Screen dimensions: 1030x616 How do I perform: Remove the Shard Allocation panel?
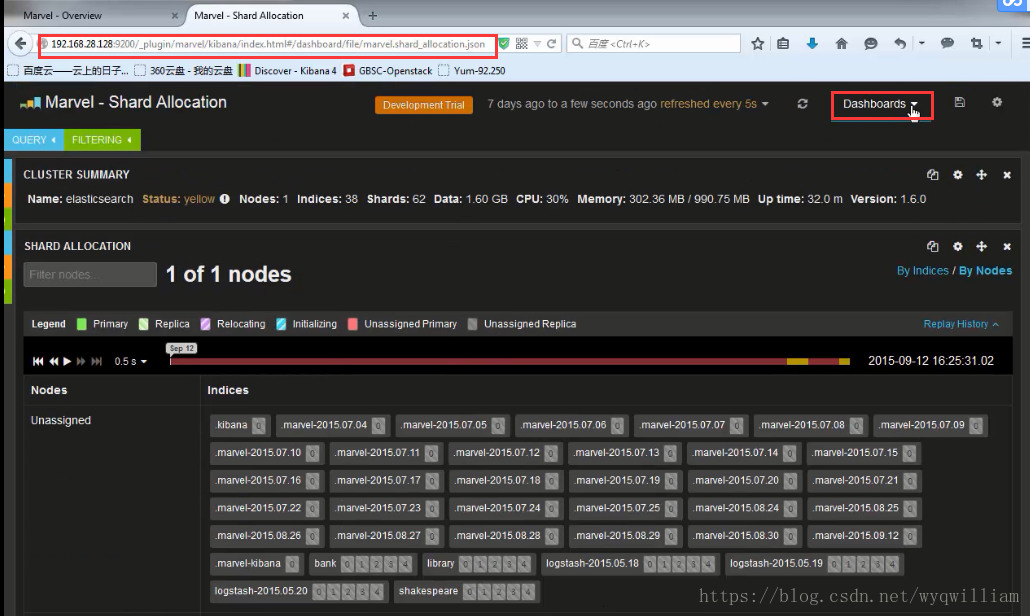(1007, 247)
